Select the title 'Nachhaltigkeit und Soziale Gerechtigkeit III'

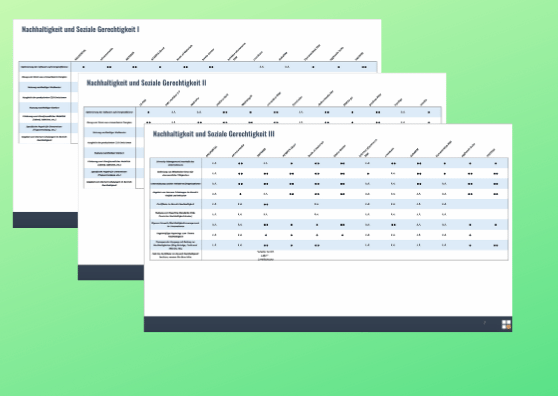pos(214,134)
